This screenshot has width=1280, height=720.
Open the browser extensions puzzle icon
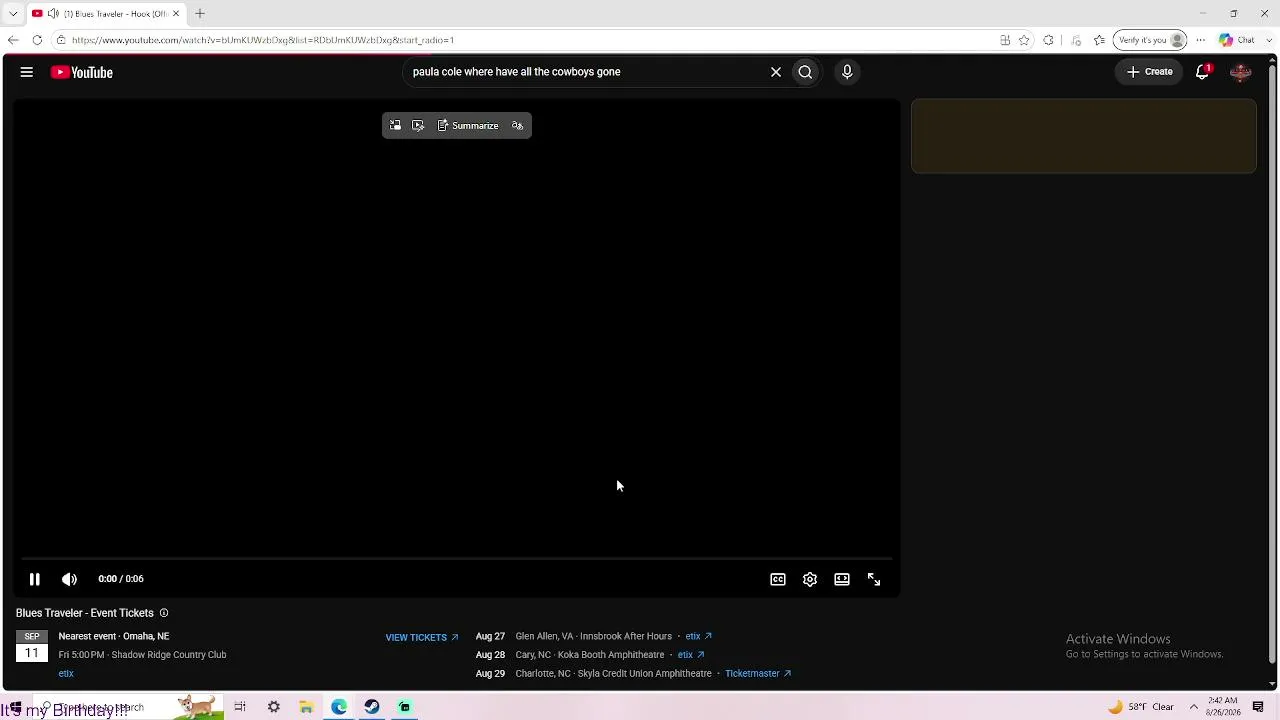(1048, 40)
